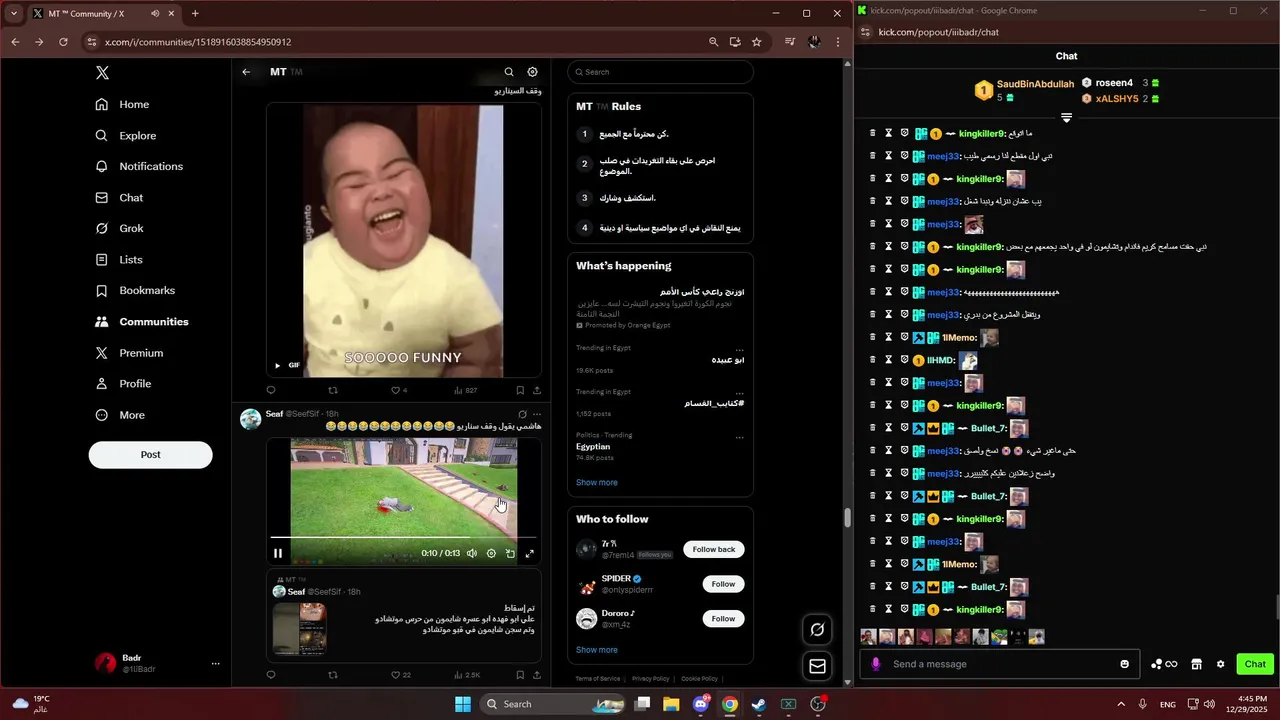View analytics of the GIF post (827)
Screen dimensions: 1280x720
pos(465,390)
